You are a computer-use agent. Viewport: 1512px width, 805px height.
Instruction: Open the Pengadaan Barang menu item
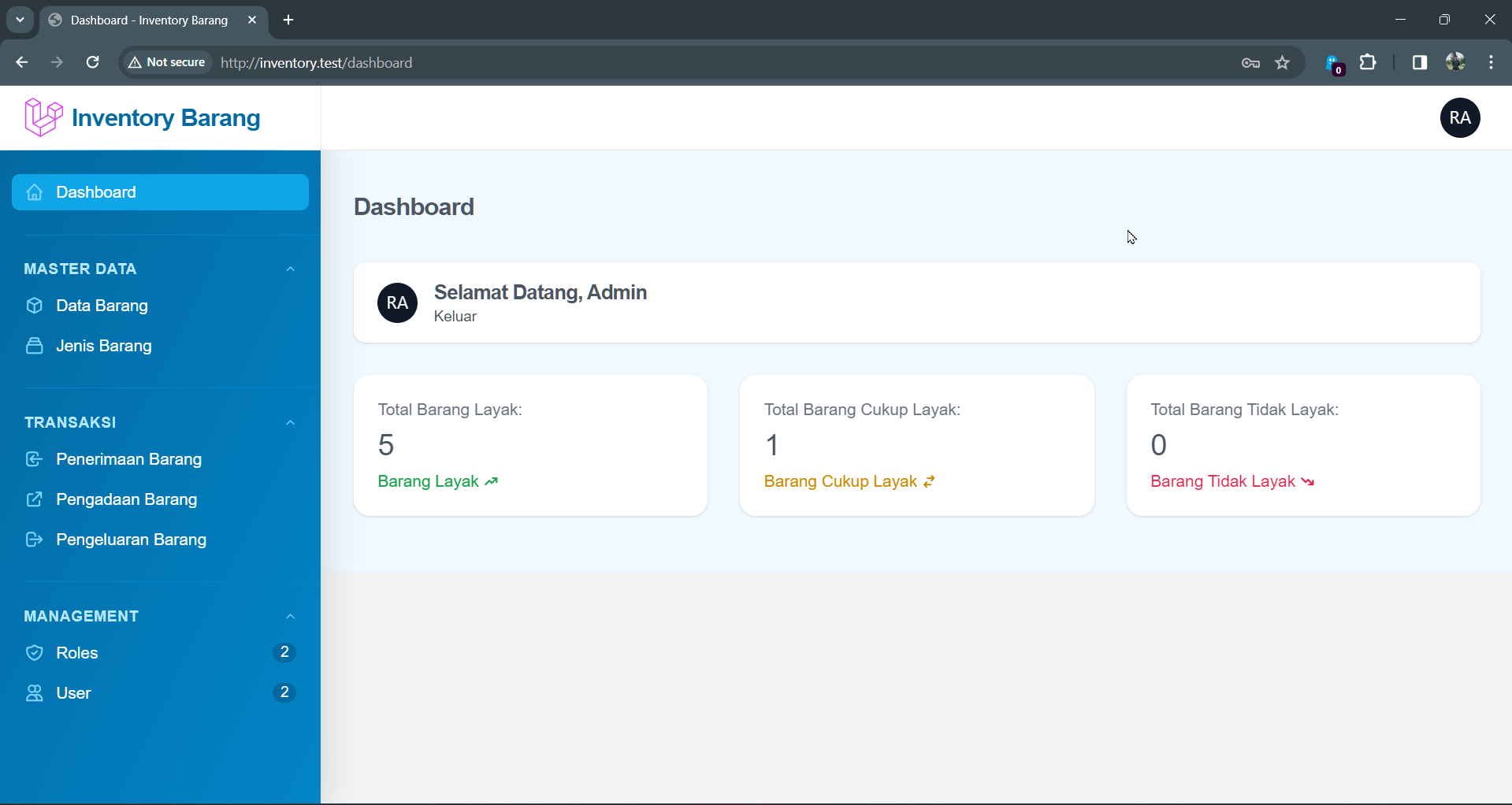click(160, 499)
